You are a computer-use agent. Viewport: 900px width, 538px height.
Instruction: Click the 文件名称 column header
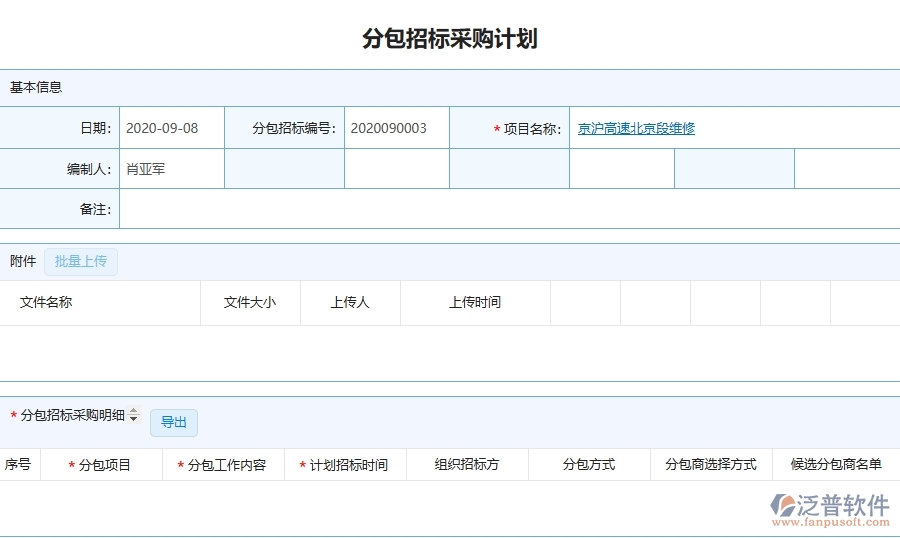46,303
